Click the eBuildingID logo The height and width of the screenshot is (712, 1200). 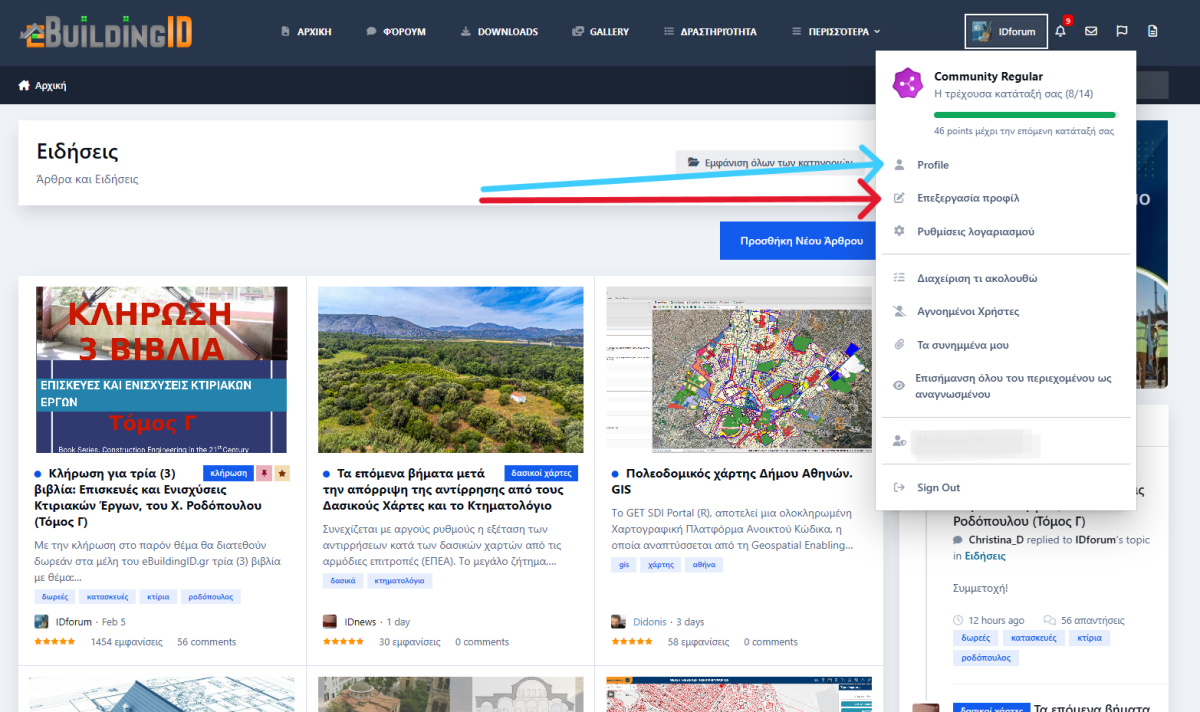point(106,31)
